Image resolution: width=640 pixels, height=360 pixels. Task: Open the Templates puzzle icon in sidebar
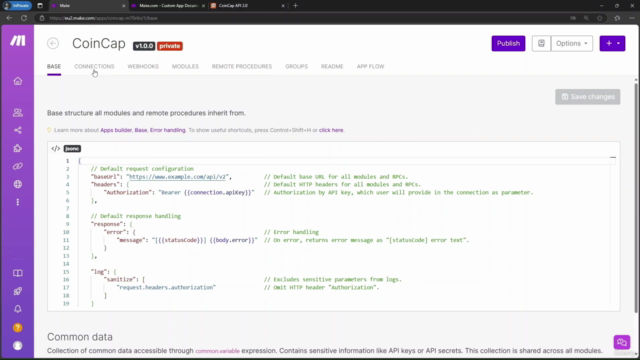18,148
